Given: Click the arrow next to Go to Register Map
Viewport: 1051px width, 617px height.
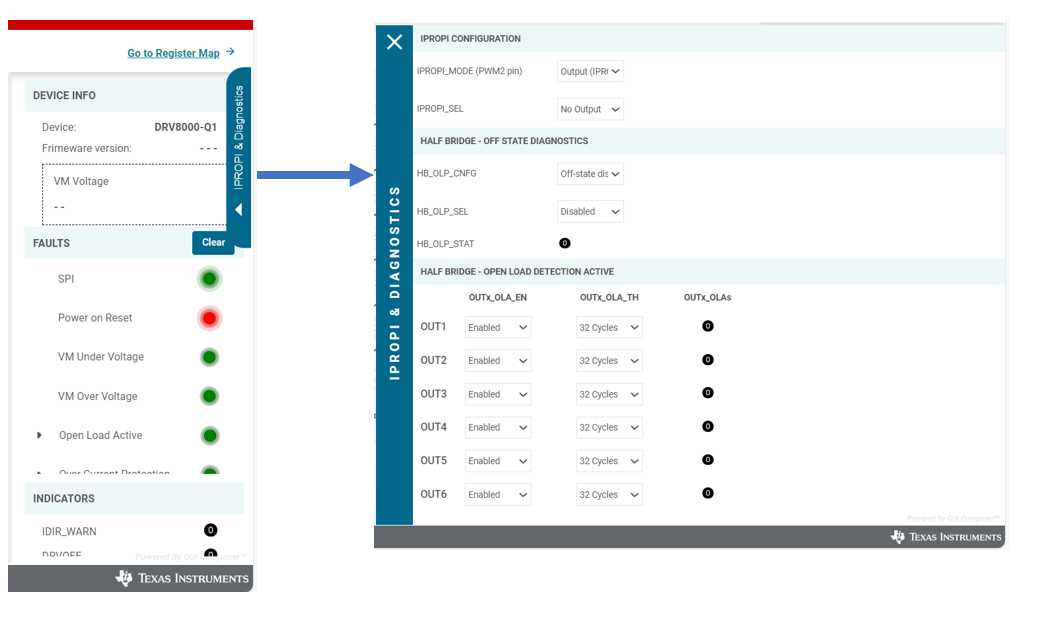Looking at the screenshot, I should point(231,52).
